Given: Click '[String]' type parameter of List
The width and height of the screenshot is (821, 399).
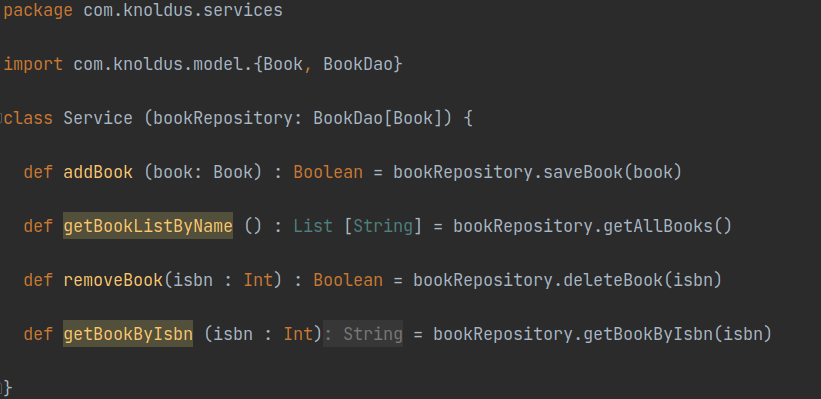Looking at the screenshot, I should 383,226.
